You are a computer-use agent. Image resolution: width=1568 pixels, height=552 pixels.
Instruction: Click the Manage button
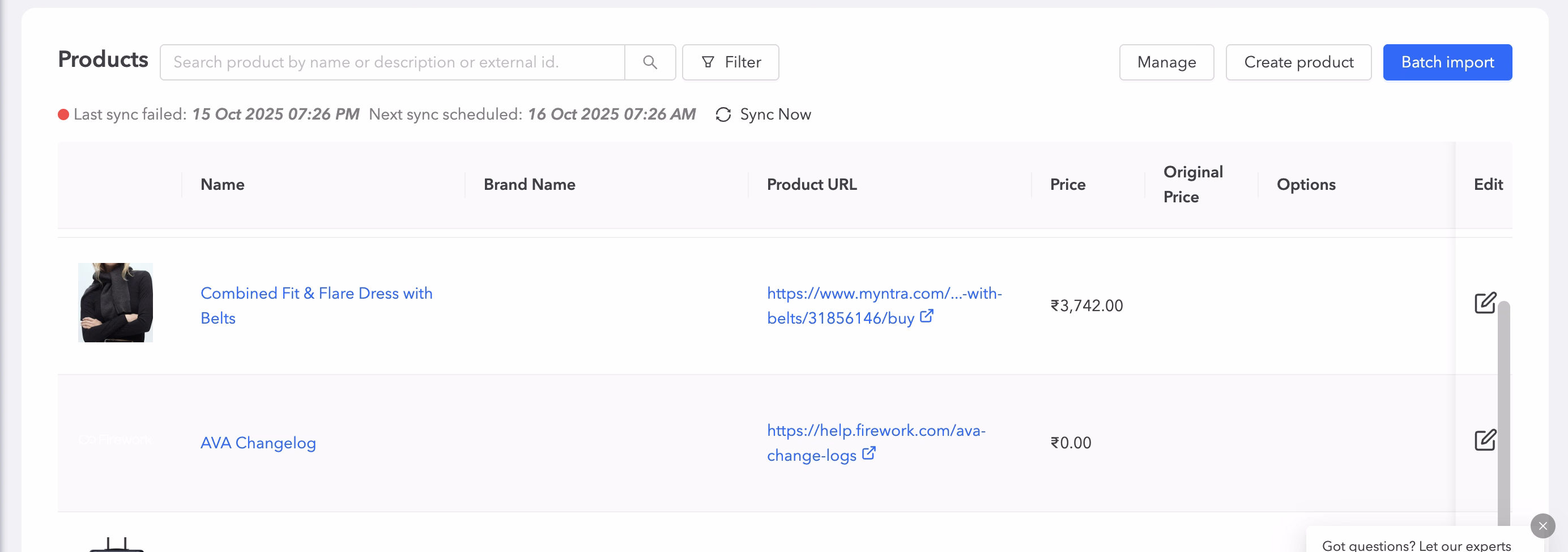pos(1166,62)
